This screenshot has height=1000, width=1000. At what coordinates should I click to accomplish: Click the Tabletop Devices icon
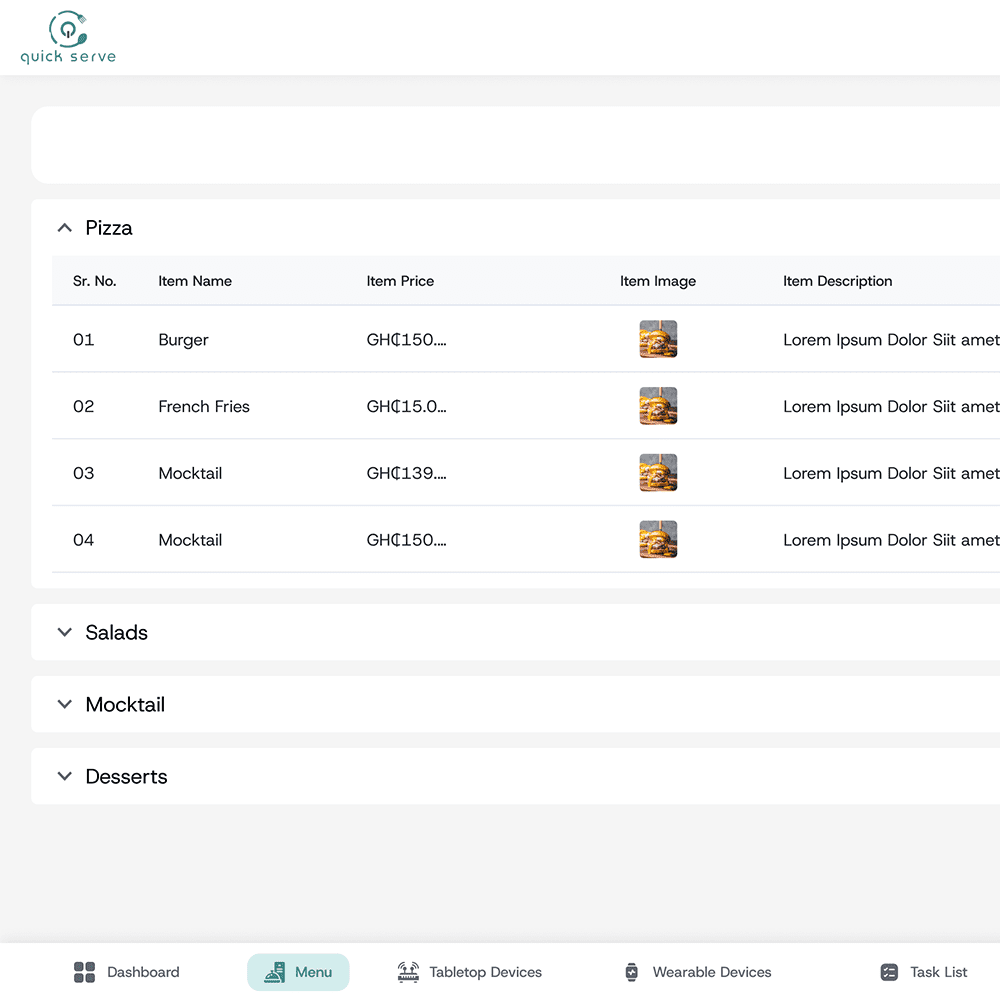(x=408, y=972)
